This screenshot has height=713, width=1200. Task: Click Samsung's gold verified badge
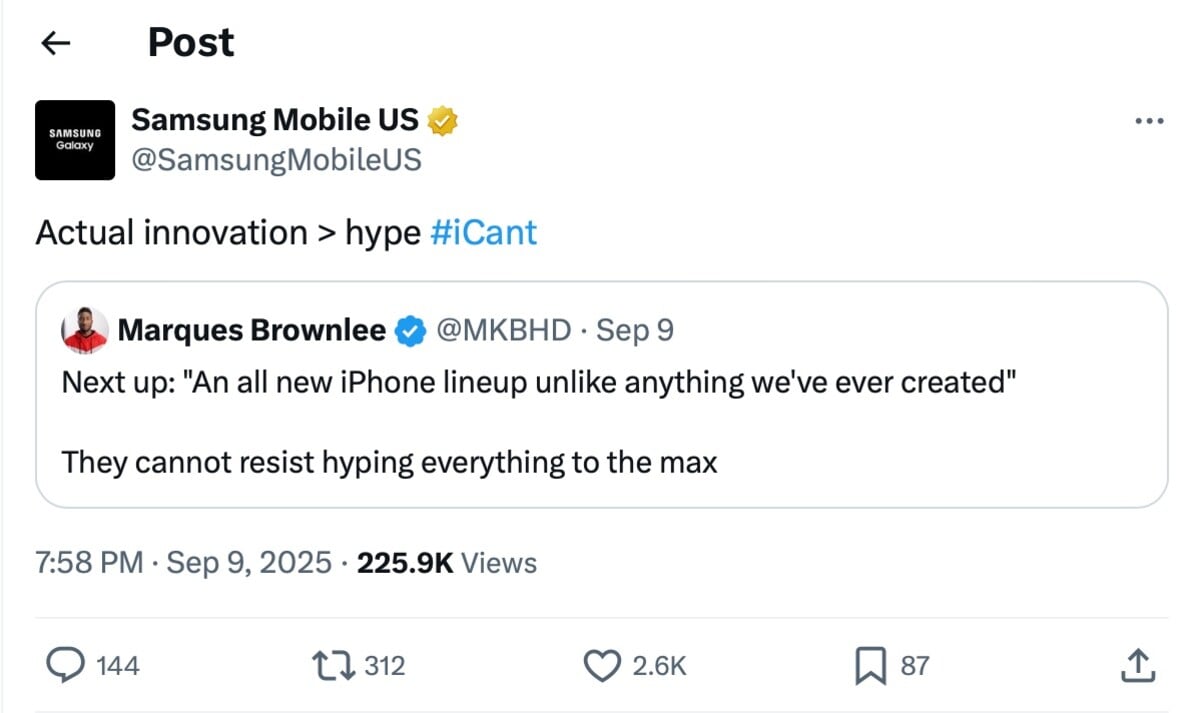point(442,121)
